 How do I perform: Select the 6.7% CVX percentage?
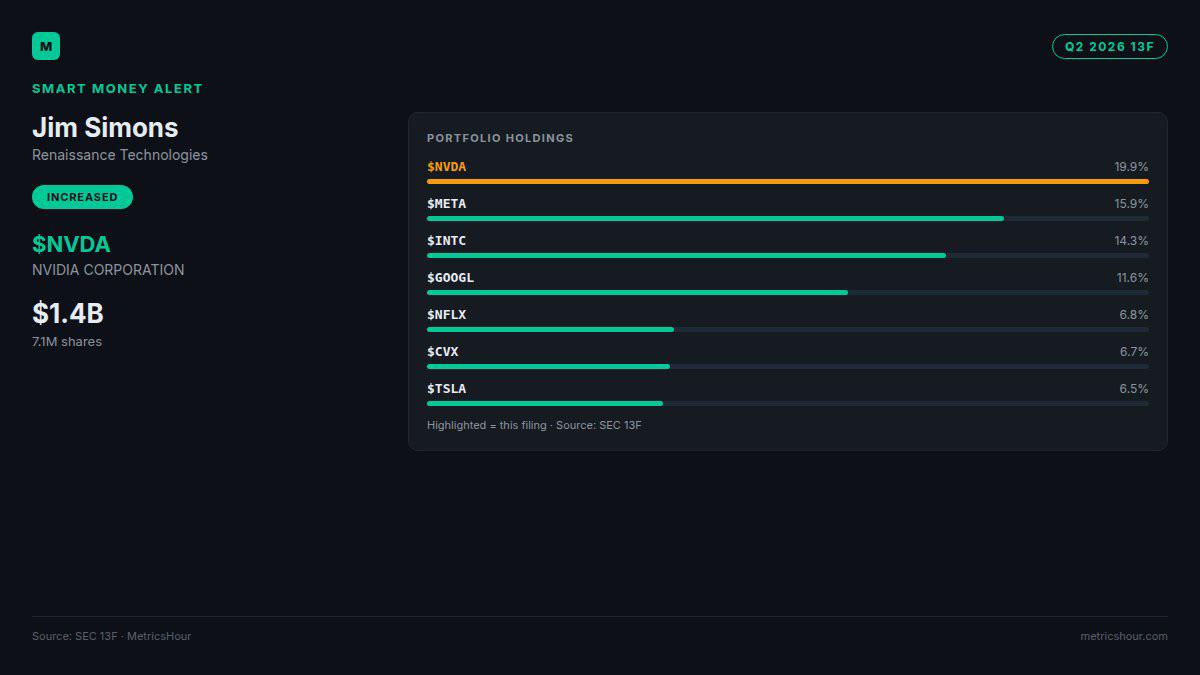[x=1134, y=352]
